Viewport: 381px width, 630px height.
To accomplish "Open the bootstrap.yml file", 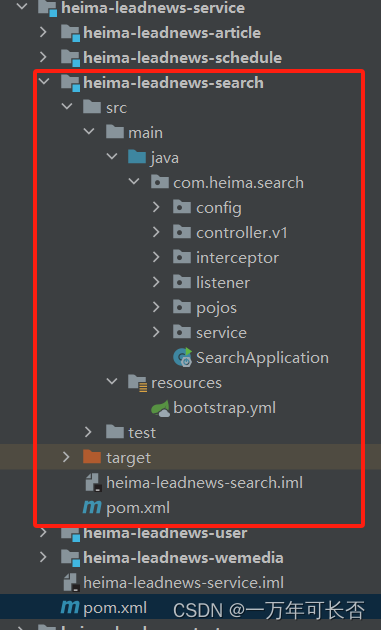I will [225, 408].
